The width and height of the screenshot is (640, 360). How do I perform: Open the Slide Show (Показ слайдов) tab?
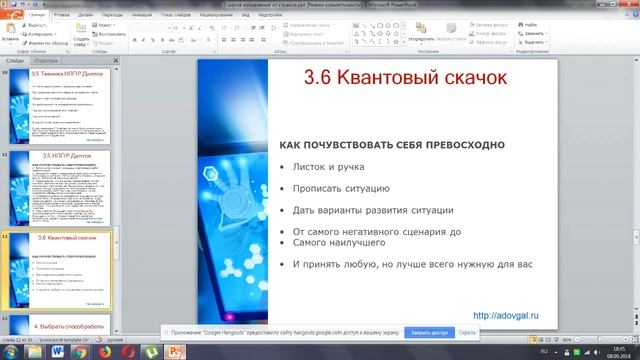click(176, 15)
